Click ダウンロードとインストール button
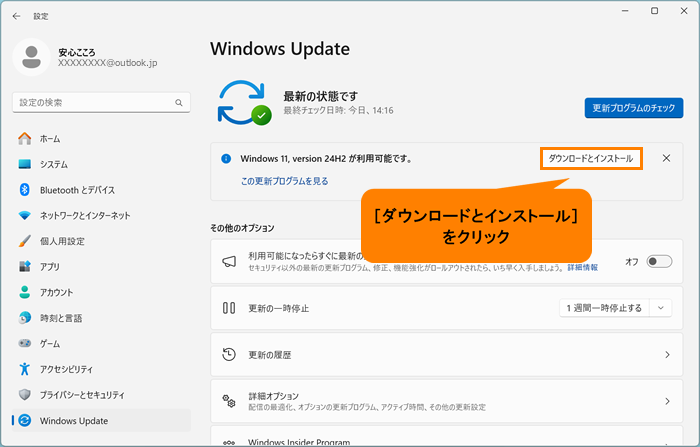Screen dimensions: 700x447 (590, 159)
